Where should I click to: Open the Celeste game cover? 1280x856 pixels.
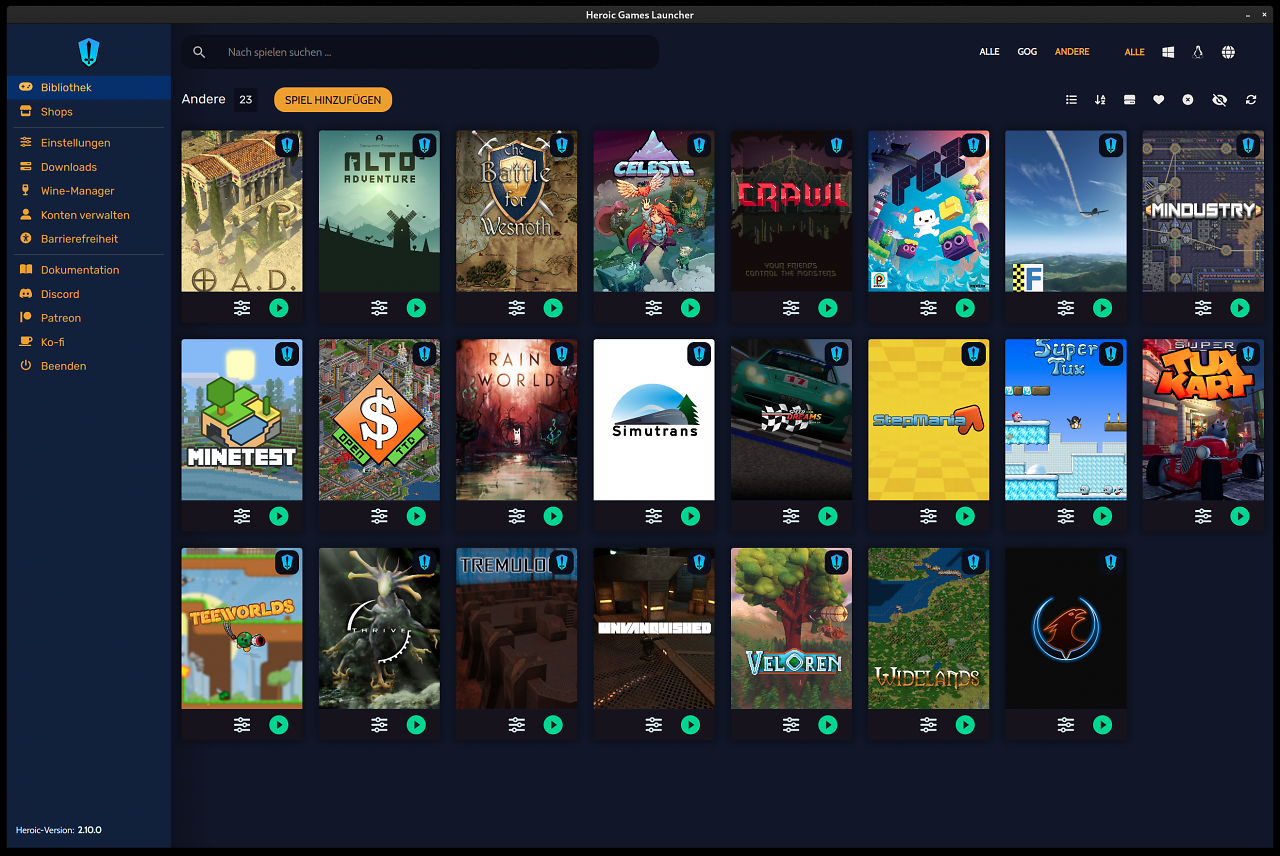654,211
